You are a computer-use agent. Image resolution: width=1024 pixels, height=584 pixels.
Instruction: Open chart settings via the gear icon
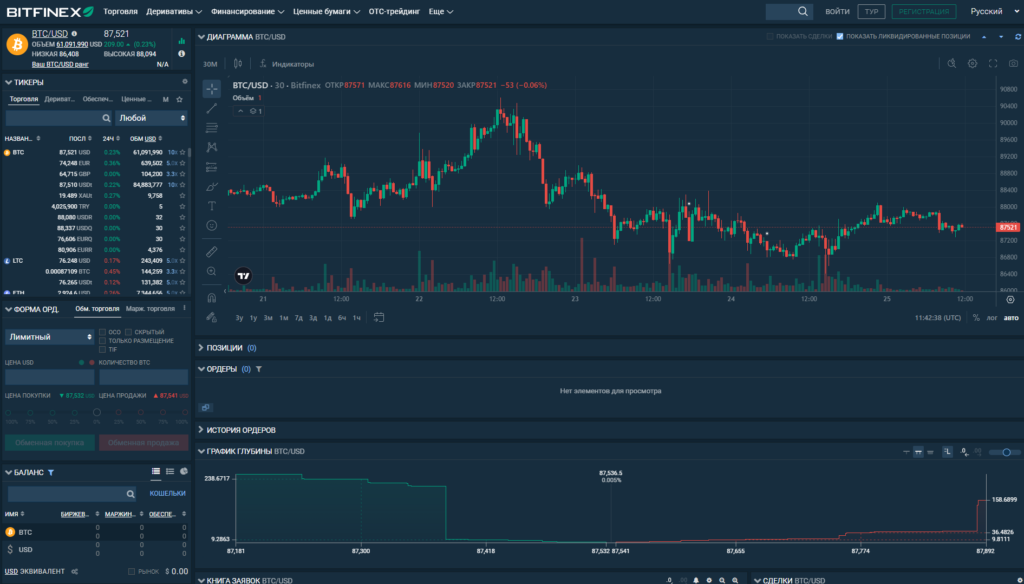(971, 63)
